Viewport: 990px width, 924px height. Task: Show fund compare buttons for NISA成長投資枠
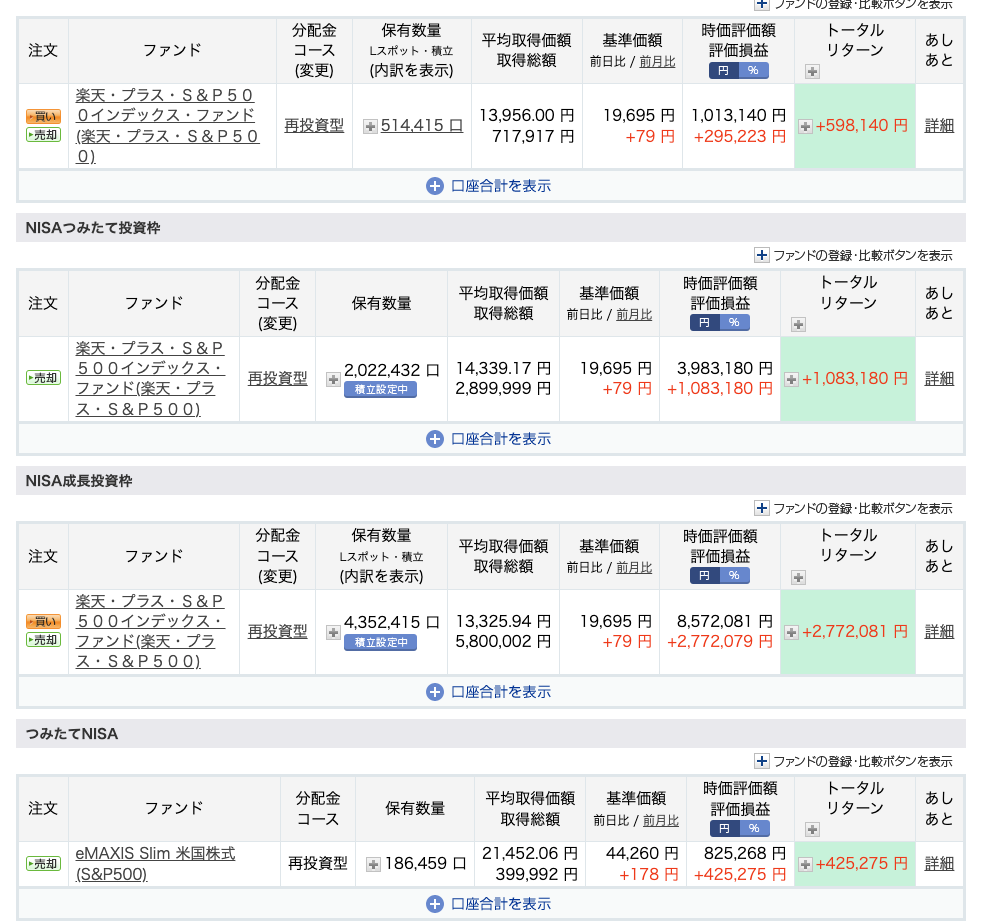coord(854,508)
